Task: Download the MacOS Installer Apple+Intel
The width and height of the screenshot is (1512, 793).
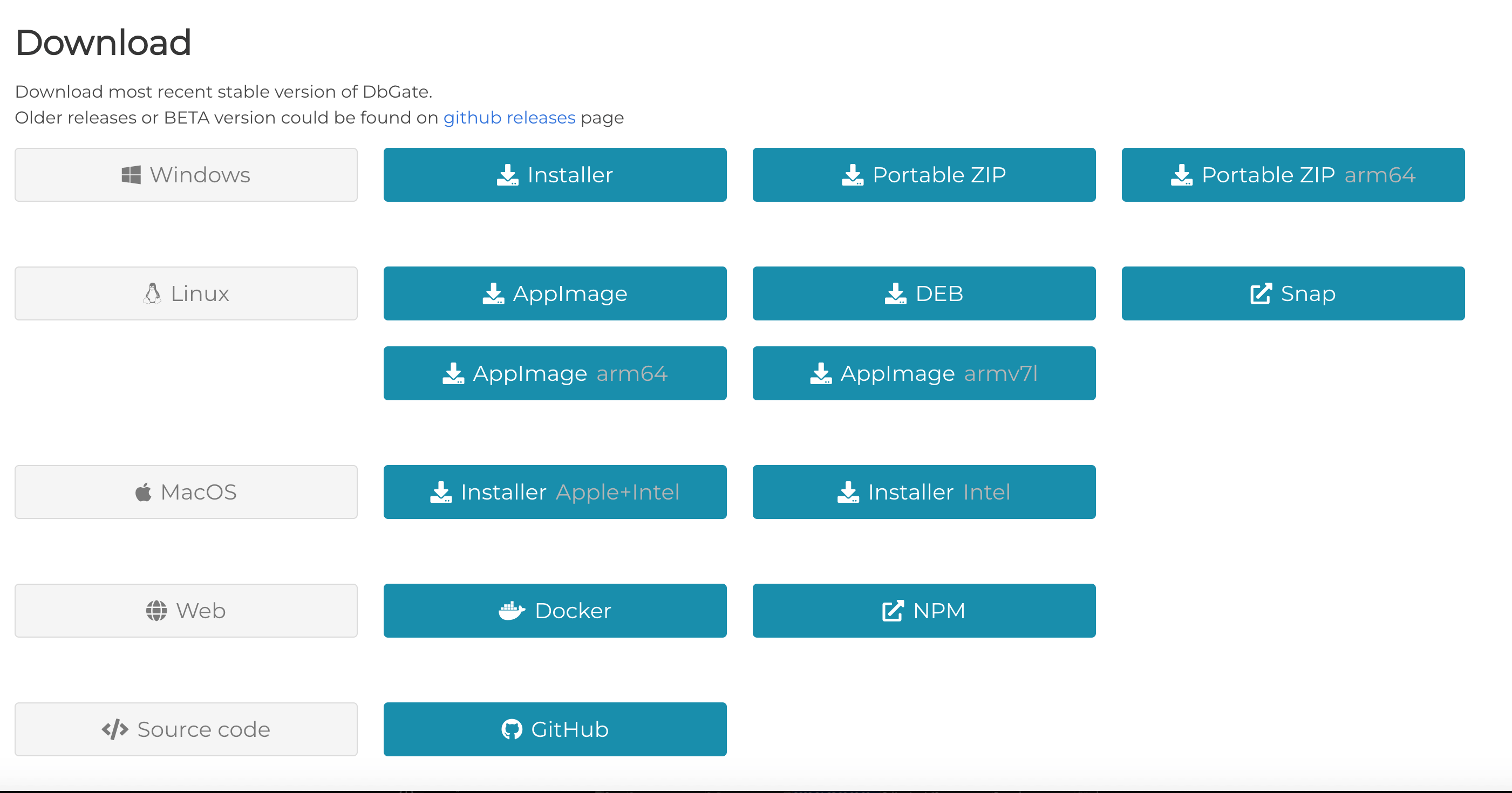Action: pyautogui.click(x=555, y=492)
